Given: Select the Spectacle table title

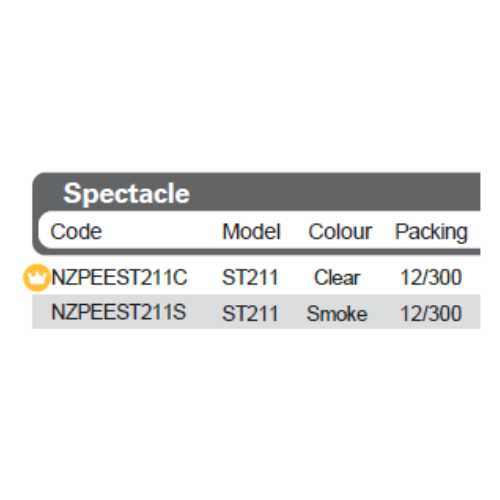Looking at the screenshot, I should [126, 194].
